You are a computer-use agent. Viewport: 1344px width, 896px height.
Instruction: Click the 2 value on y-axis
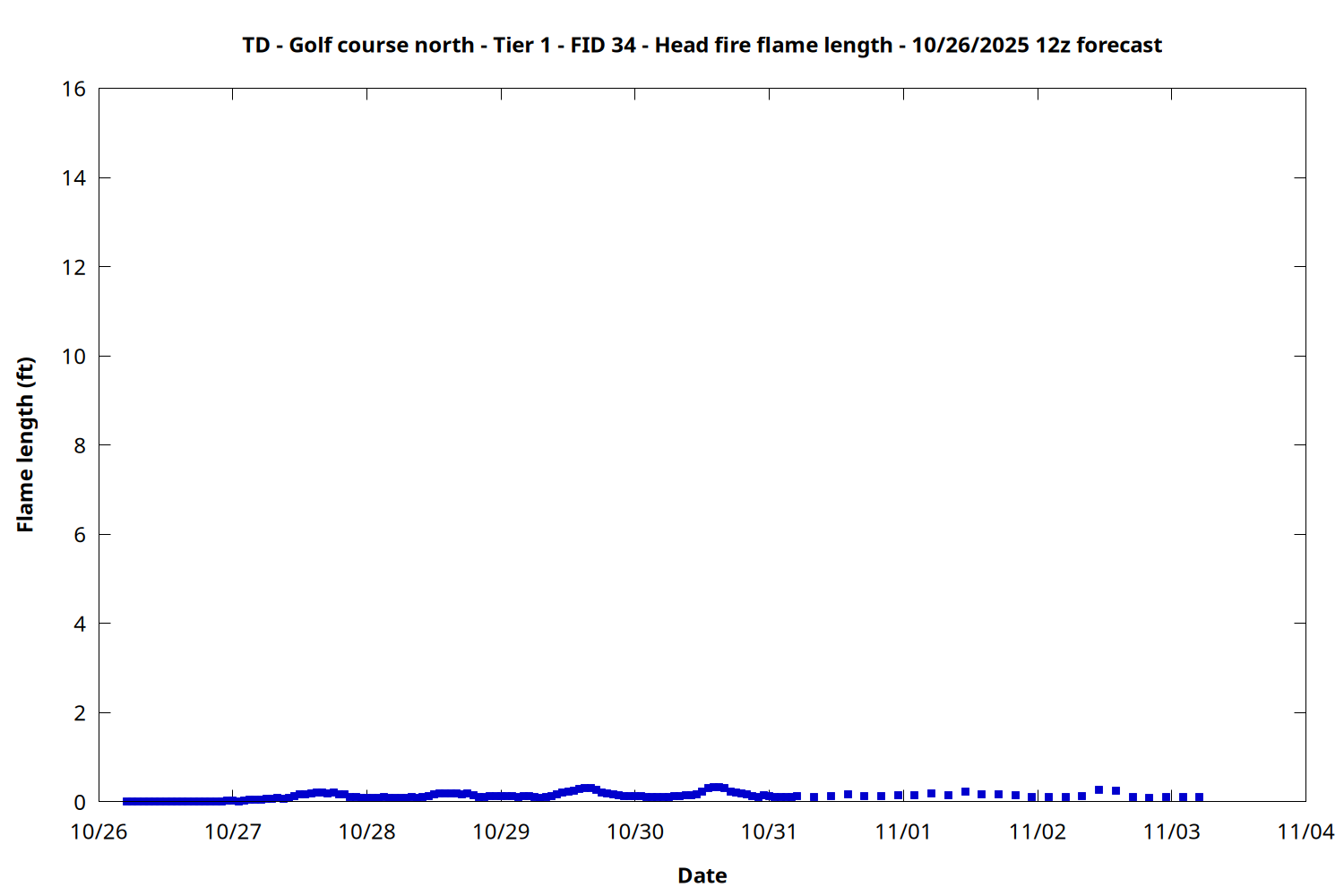(80, 713)
